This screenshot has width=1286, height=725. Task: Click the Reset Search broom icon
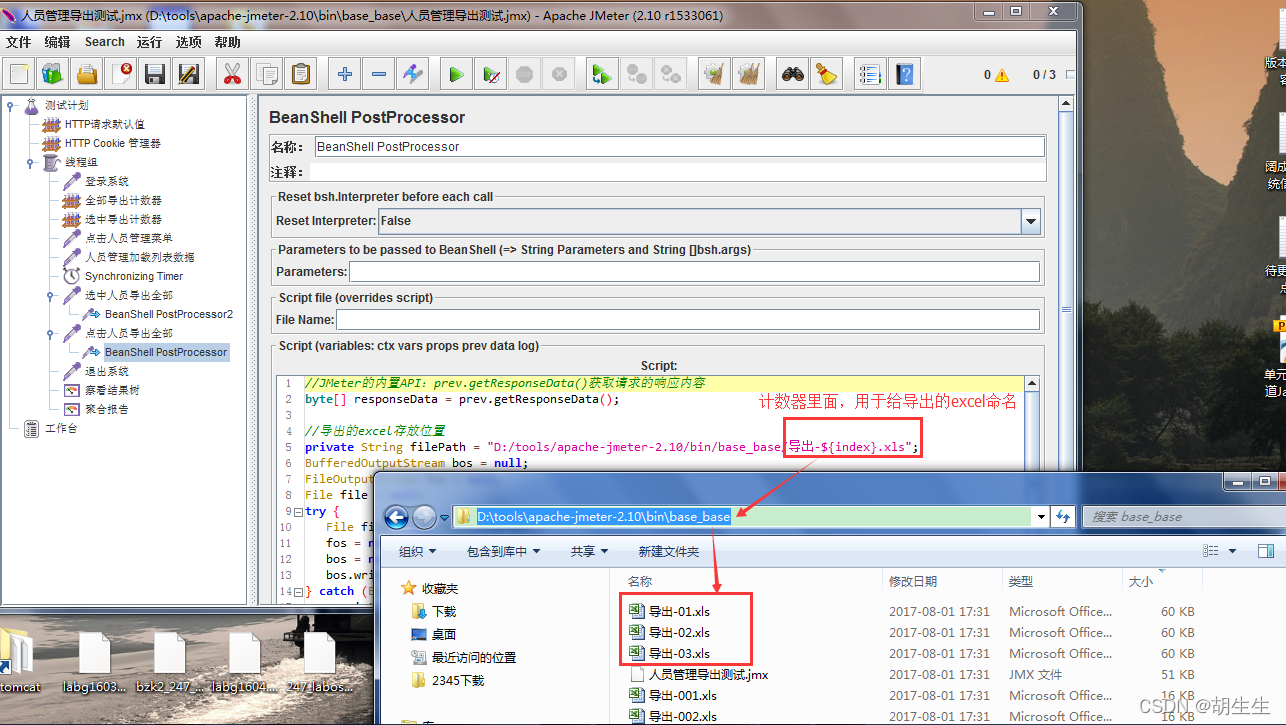coord(826,74)
